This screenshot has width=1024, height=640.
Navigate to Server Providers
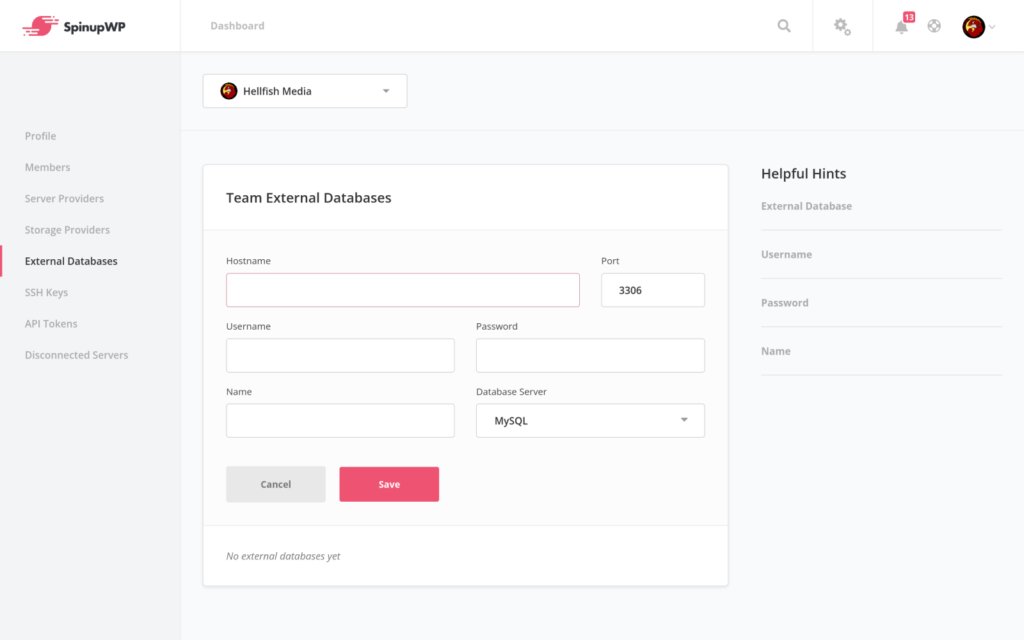64,199
